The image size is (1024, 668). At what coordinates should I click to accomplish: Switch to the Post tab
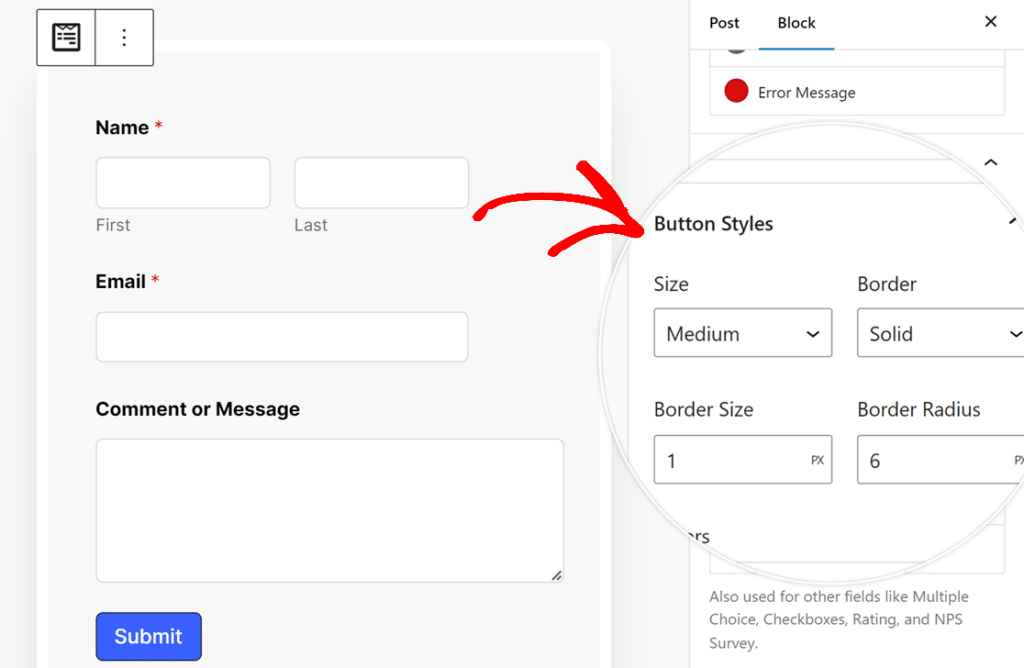pyautogui.click(x=724, y=23)
